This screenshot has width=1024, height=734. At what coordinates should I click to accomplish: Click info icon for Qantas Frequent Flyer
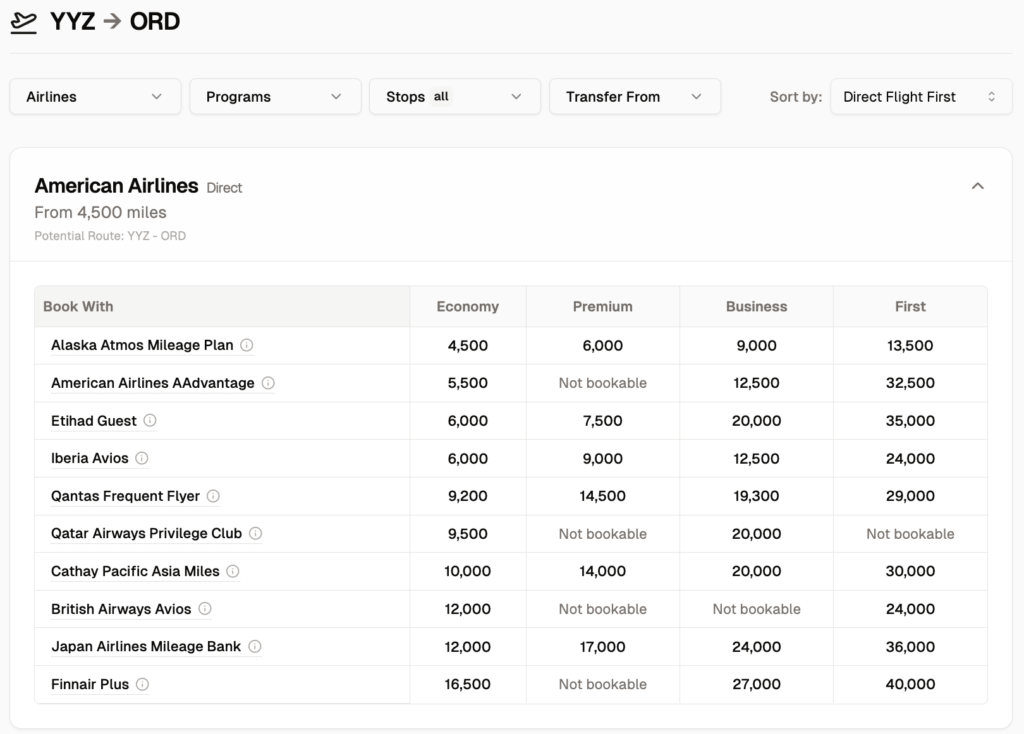point(213,496)
